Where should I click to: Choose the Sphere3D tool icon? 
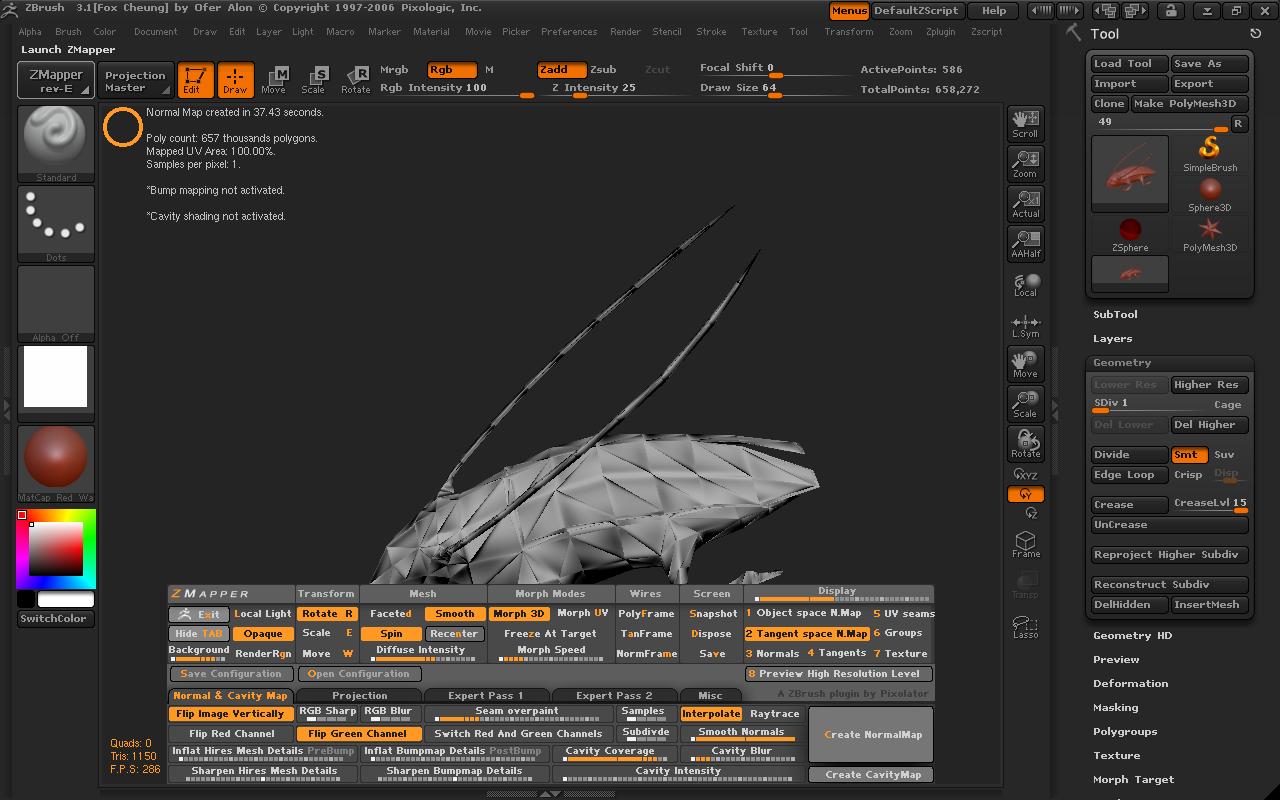click(x=1210, y=195)
